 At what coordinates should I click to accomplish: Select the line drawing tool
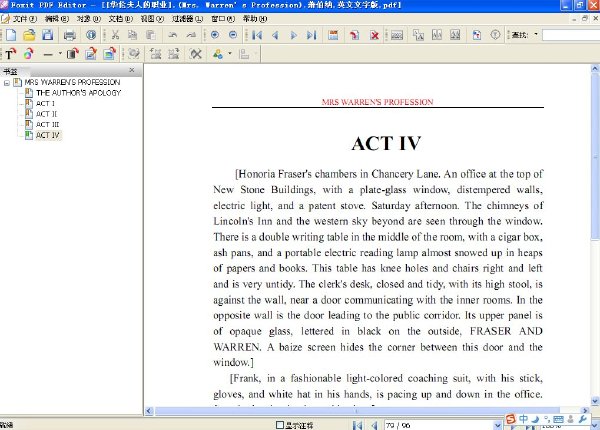pos(48,55)
